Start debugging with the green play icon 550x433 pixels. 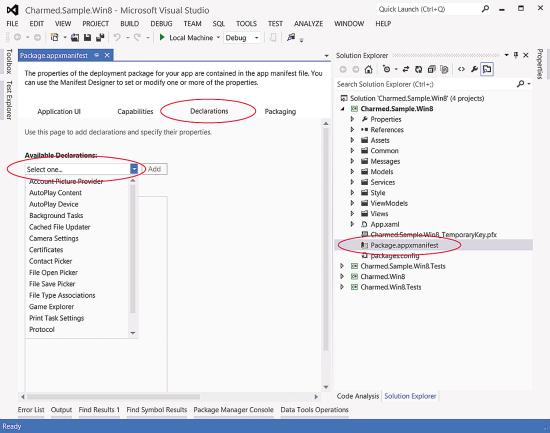click(x=162, y=37)
